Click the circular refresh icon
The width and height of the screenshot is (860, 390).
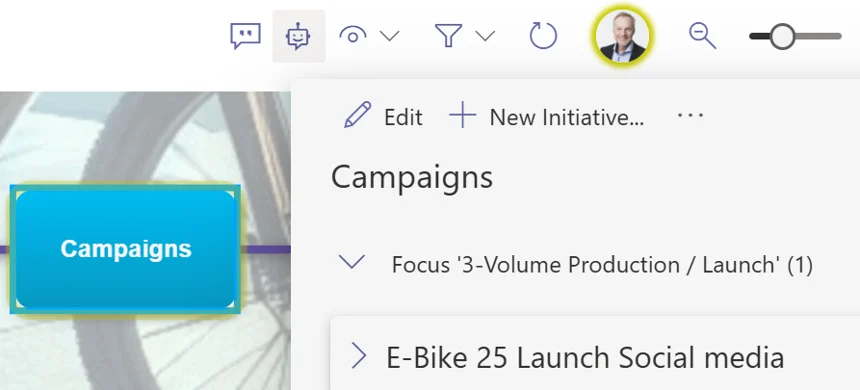(543, 36)
